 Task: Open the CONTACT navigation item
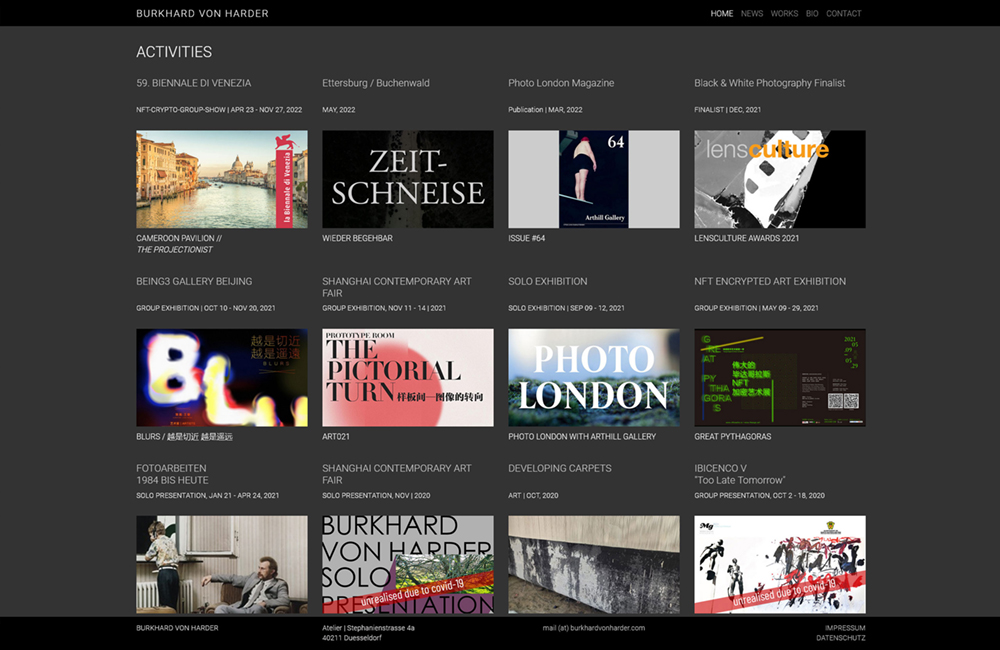[844, 13]
